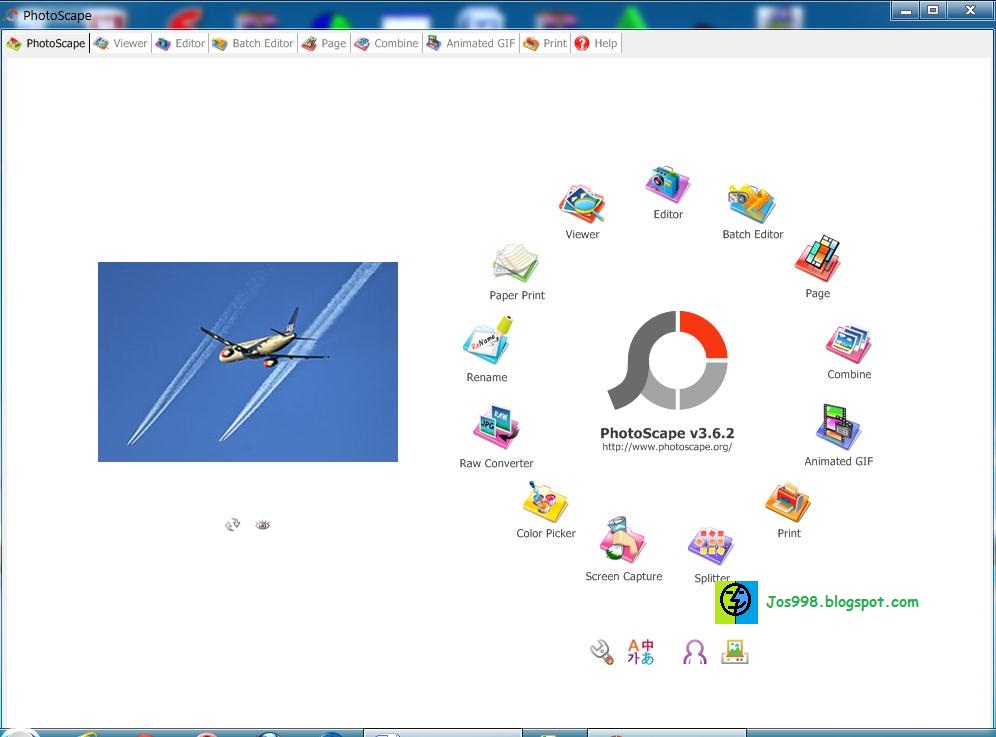Image resolution: width=996 pixels, height=737 pixels.
Task: Switch to the Print tab
Action: [545, 43]
